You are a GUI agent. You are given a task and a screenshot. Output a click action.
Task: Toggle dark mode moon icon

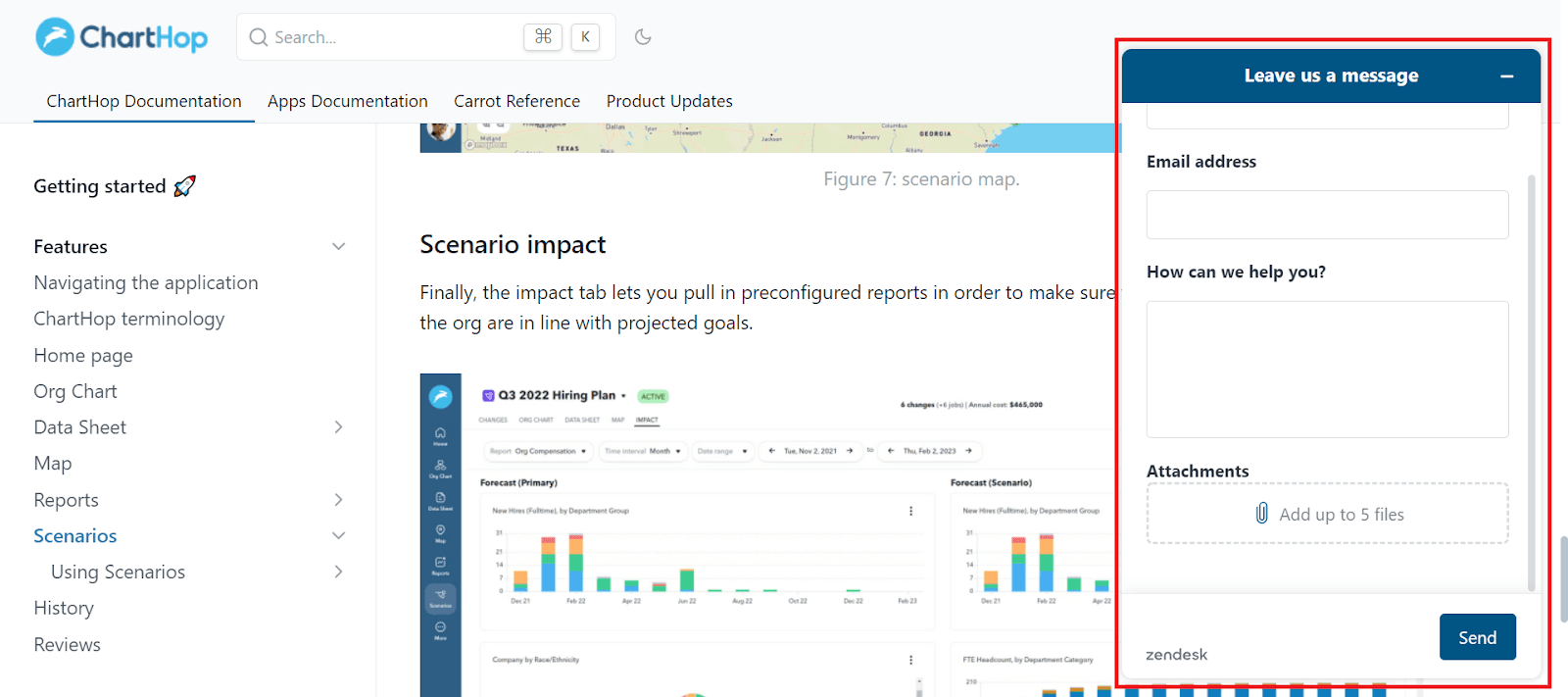[x=643, y=37]
